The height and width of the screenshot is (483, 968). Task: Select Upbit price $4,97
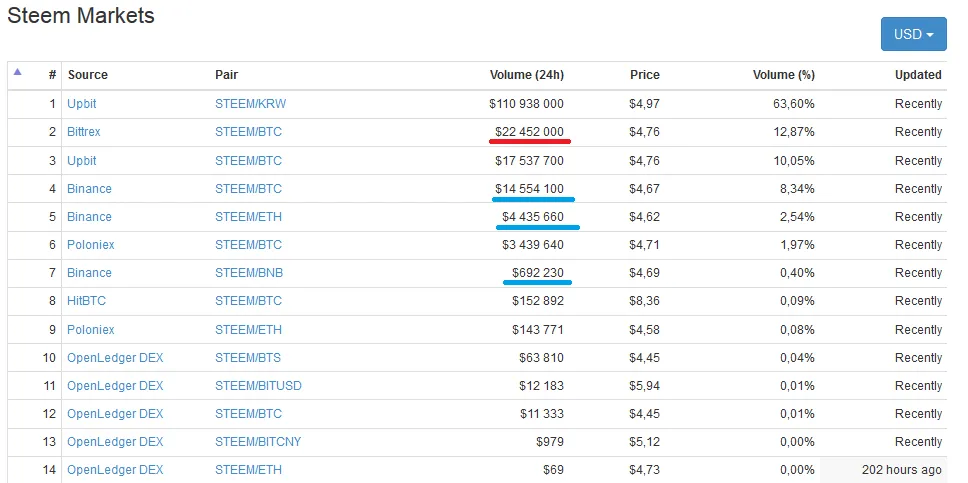click(645, 104)
